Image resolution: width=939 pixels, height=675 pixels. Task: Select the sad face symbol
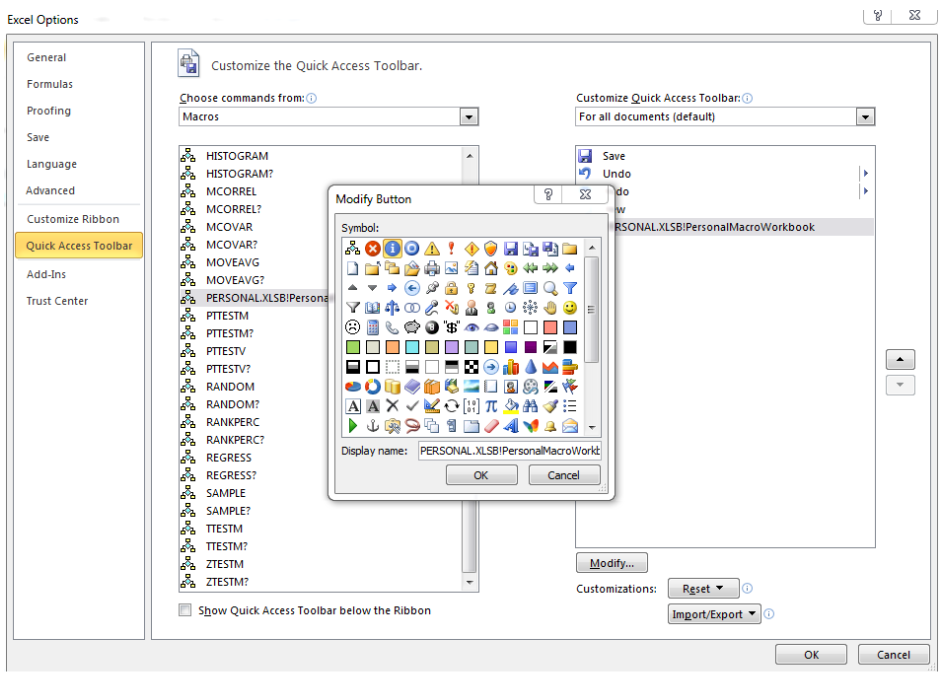click(353, 327)
